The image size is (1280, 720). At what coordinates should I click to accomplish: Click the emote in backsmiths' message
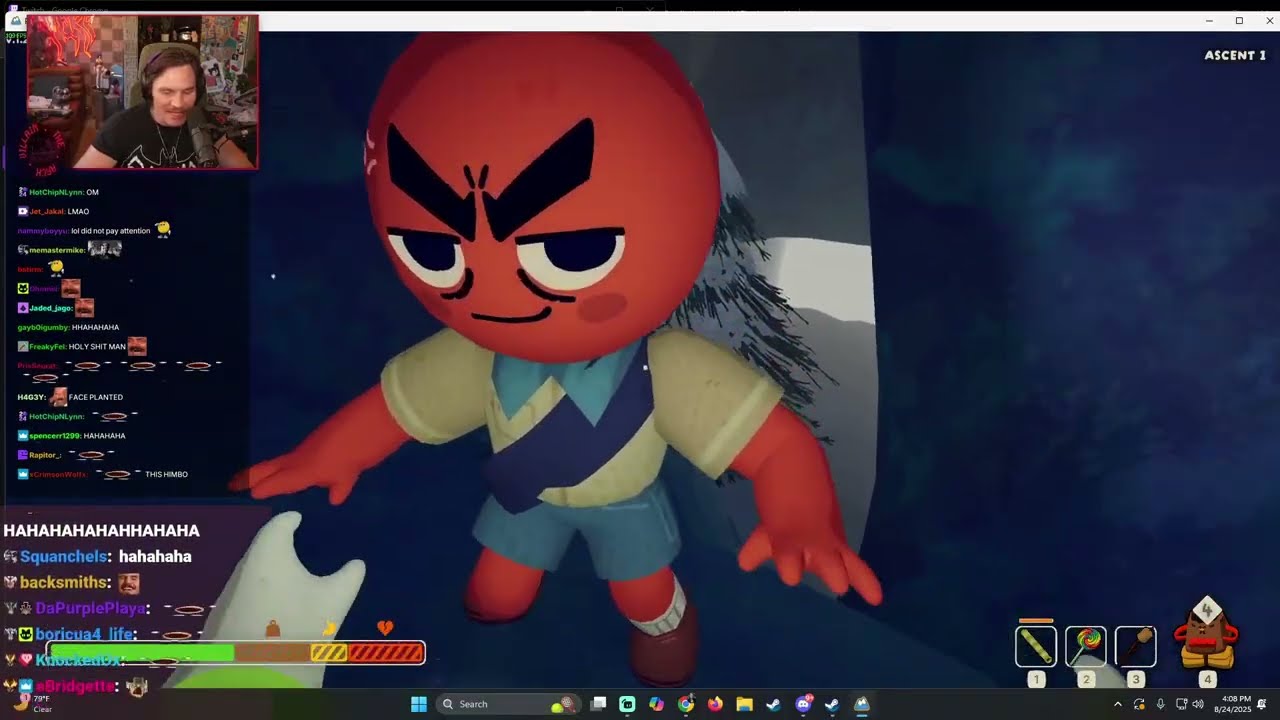(128, 582)
